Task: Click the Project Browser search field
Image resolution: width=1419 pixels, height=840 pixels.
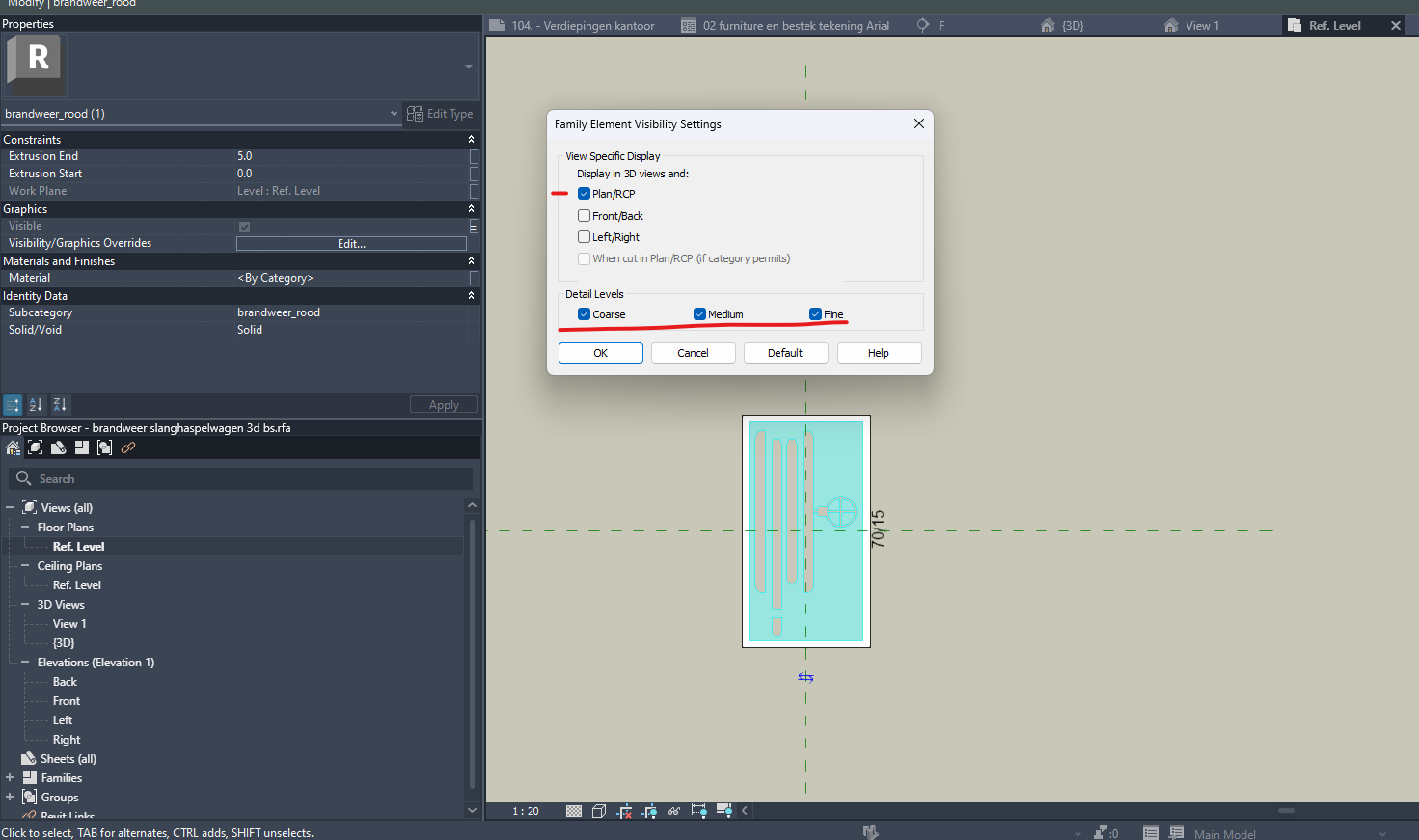Action: click(241, 479)
